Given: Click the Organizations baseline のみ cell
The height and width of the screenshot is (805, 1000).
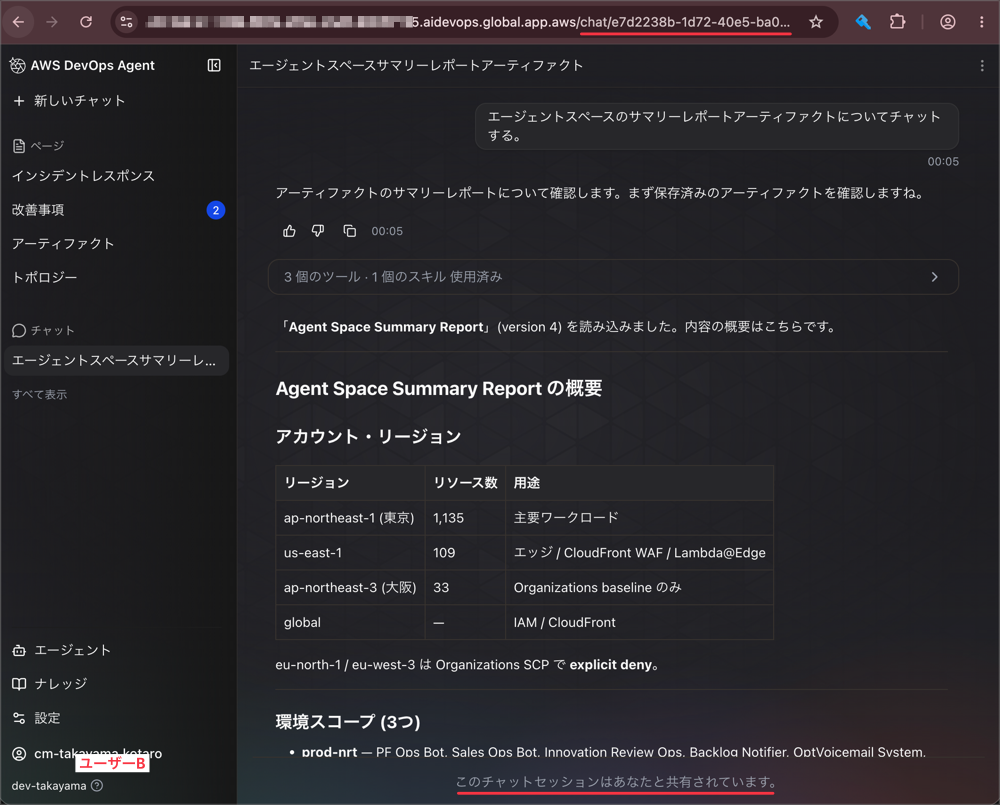Looking at the screenshot, I should click(x=639, y=587).
